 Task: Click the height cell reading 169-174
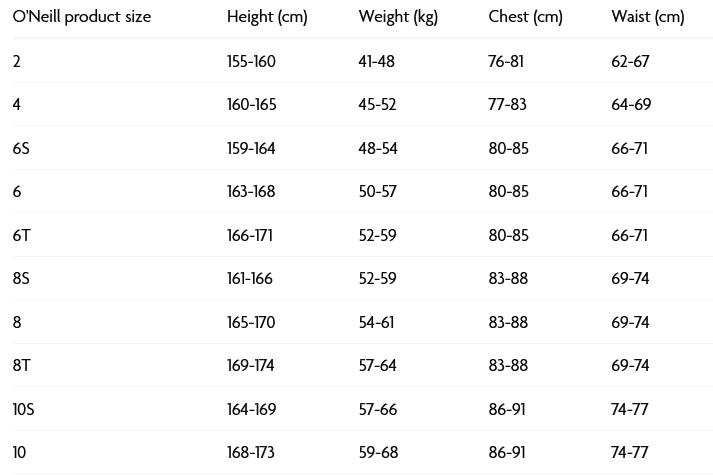[251, 366]
